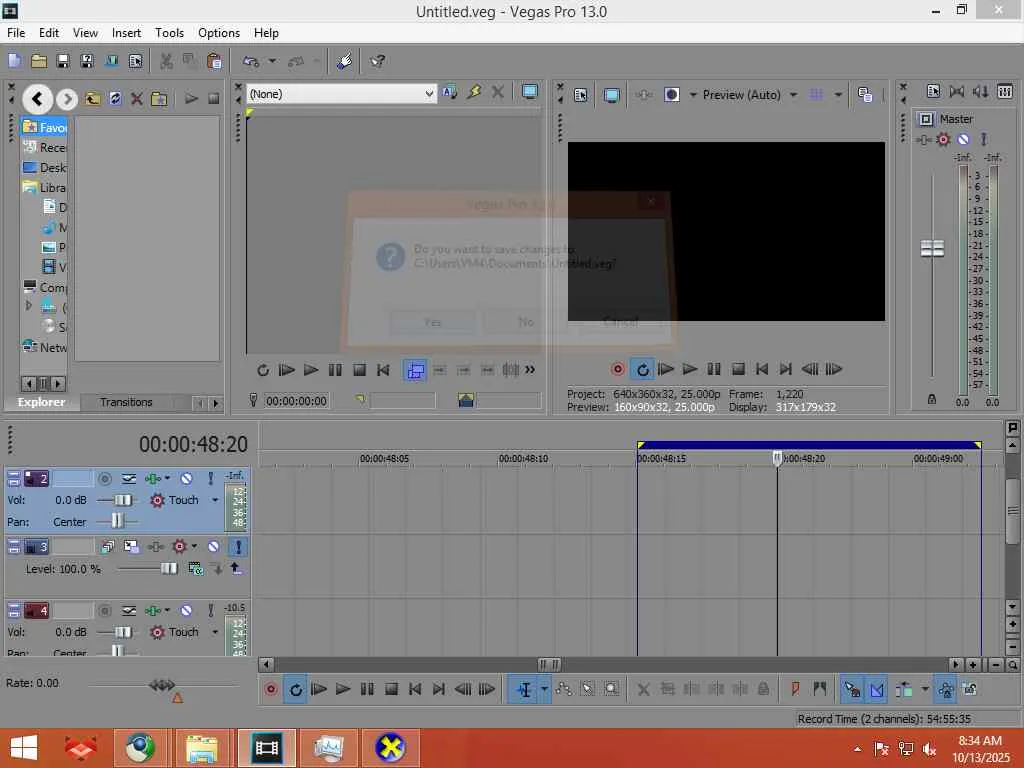
Task: Click Stop button in video preview transport
Action: pyautogui.click(x=738, y=369)
